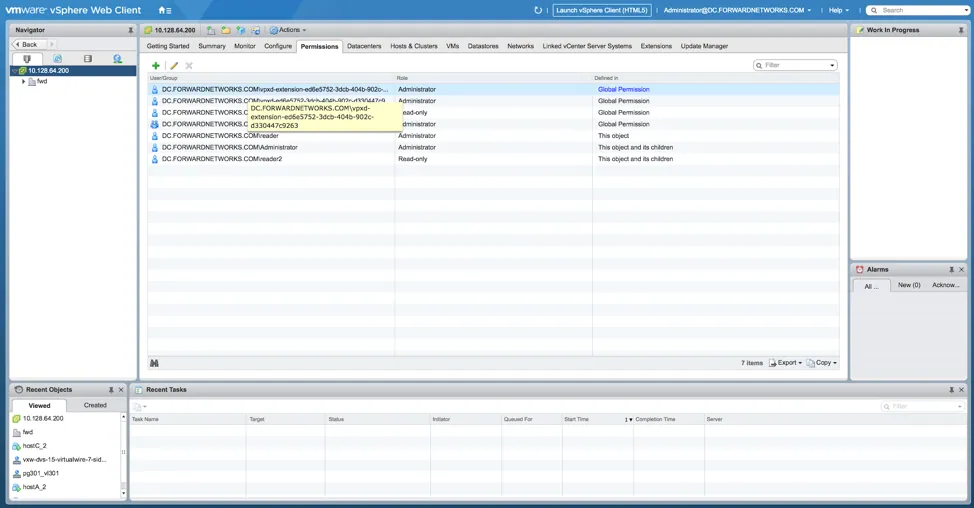The image size is (974, 508).
Task: Switch to Storage navigator view
Action: (88, 58)
